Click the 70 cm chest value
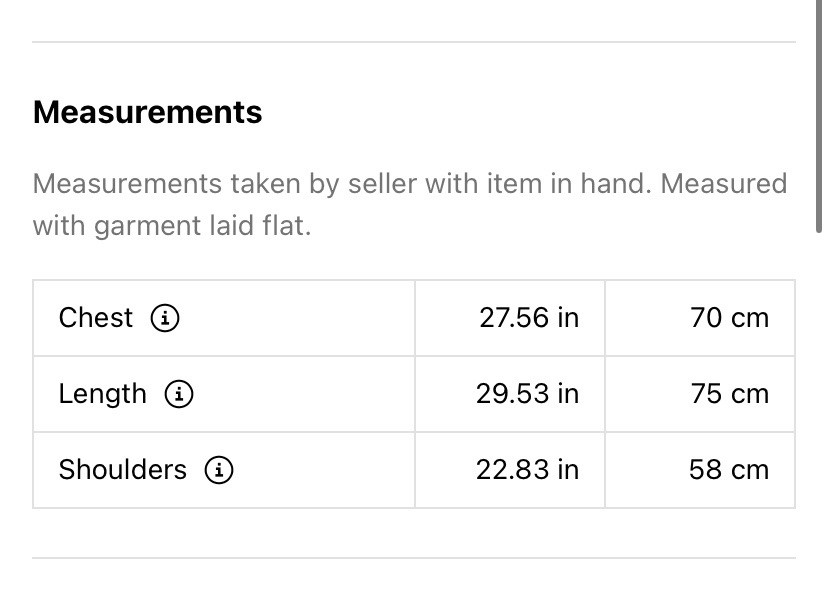The width and height of the screenshot is (828, 594). (x=729, y=318)
